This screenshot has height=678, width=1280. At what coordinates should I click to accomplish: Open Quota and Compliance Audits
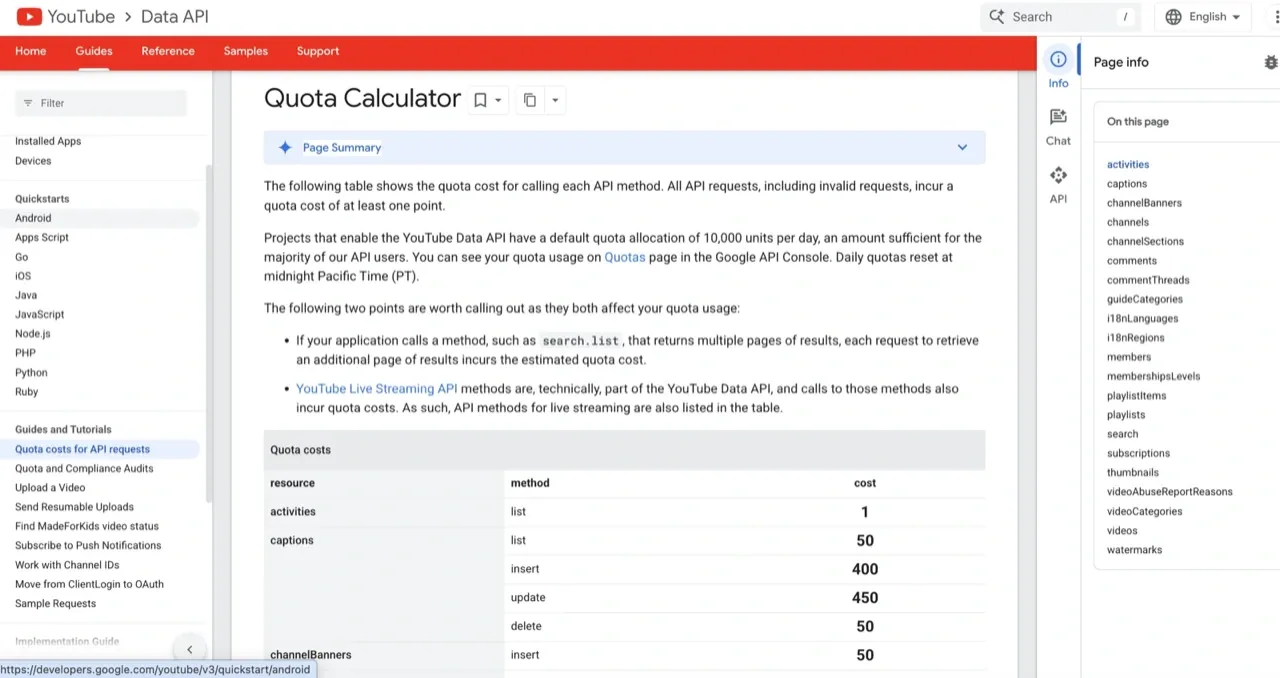click(84, 468)
